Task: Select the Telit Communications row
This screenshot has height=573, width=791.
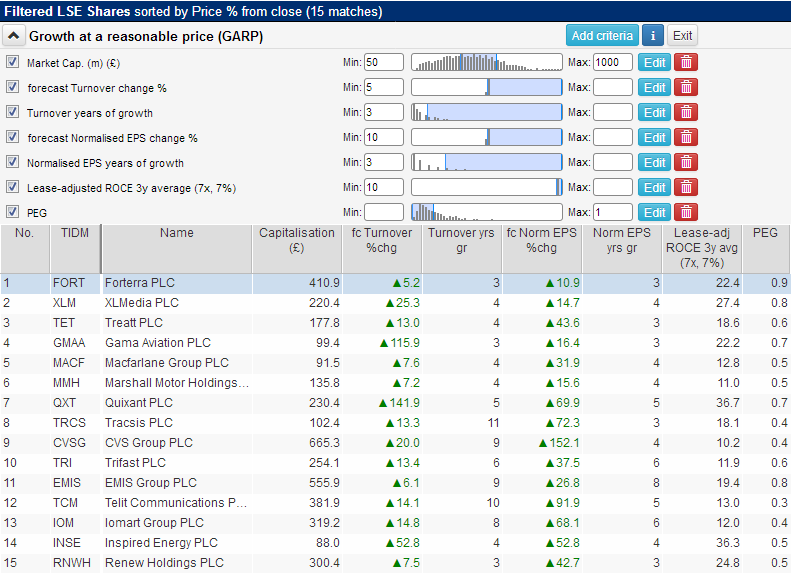Action: pyautogui.click(x=396, y=503)
